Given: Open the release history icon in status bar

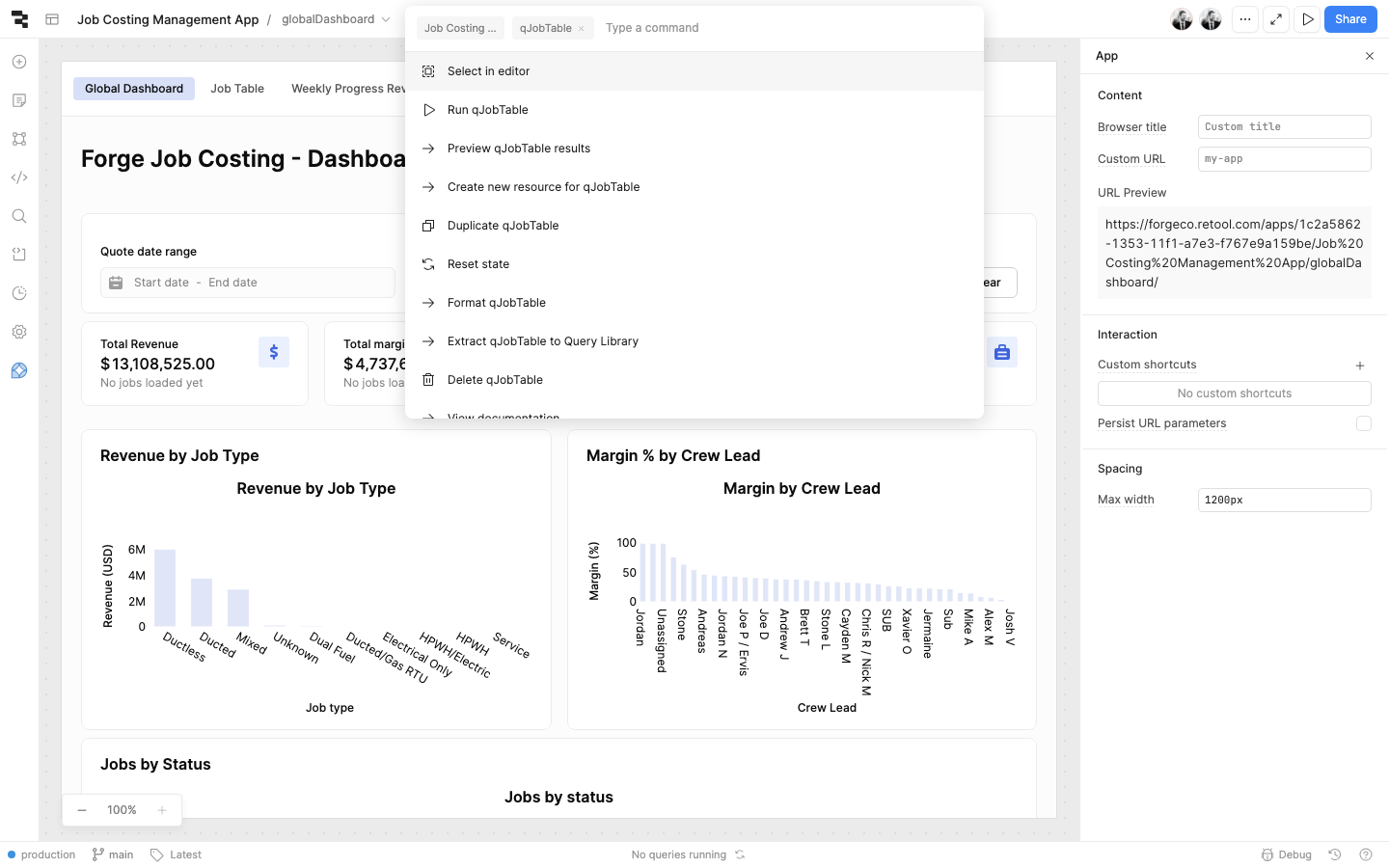Looking at the screenshot, I should click(x=1335, y=854).
